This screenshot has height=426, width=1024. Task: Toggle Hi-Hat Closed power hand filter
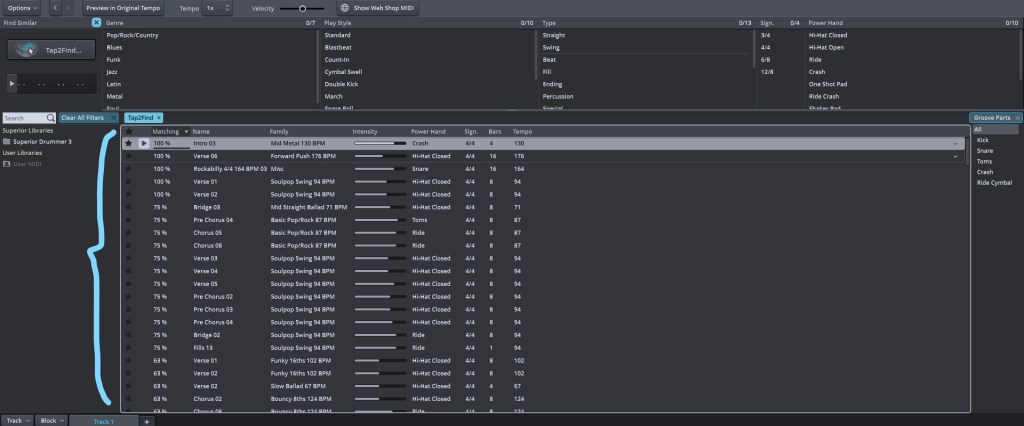pyautogui.click(x=828, y=35)
